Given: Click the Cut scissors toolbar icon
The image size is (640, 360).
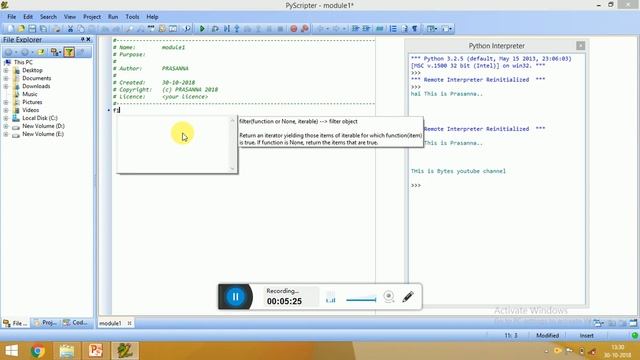Looking at the screenshot, I should pos(70,29).
